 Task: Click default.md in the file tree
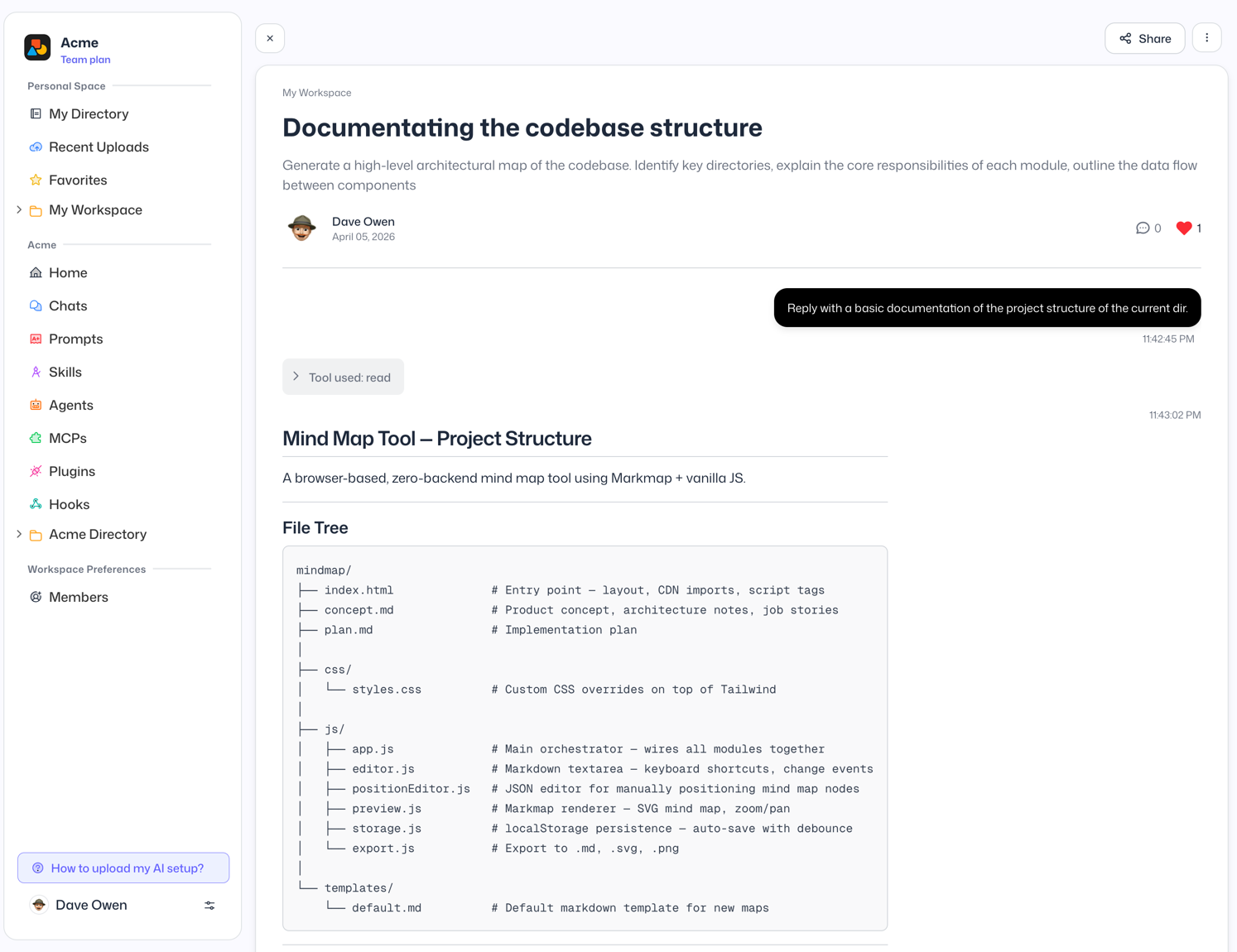tap(387, 908)
